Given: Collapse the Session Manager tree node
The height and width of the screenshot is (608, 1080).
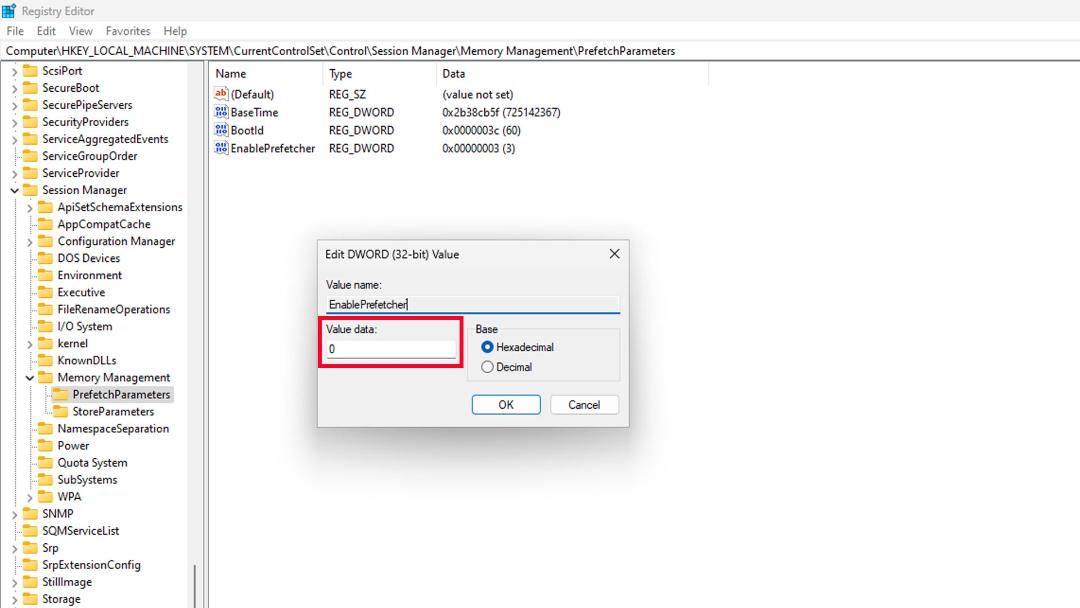Looking at the screenshot, I should pos(14,191).
